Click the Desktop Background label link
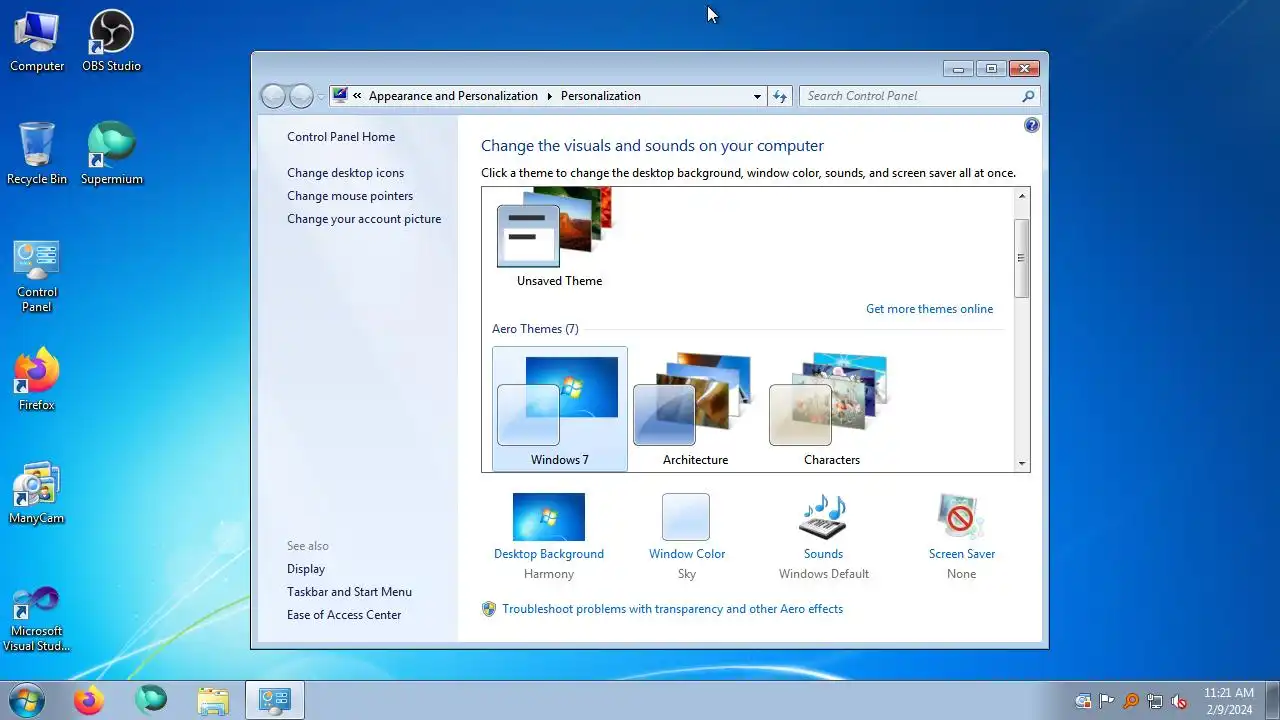1280x720 pixels. pos(549,554)
